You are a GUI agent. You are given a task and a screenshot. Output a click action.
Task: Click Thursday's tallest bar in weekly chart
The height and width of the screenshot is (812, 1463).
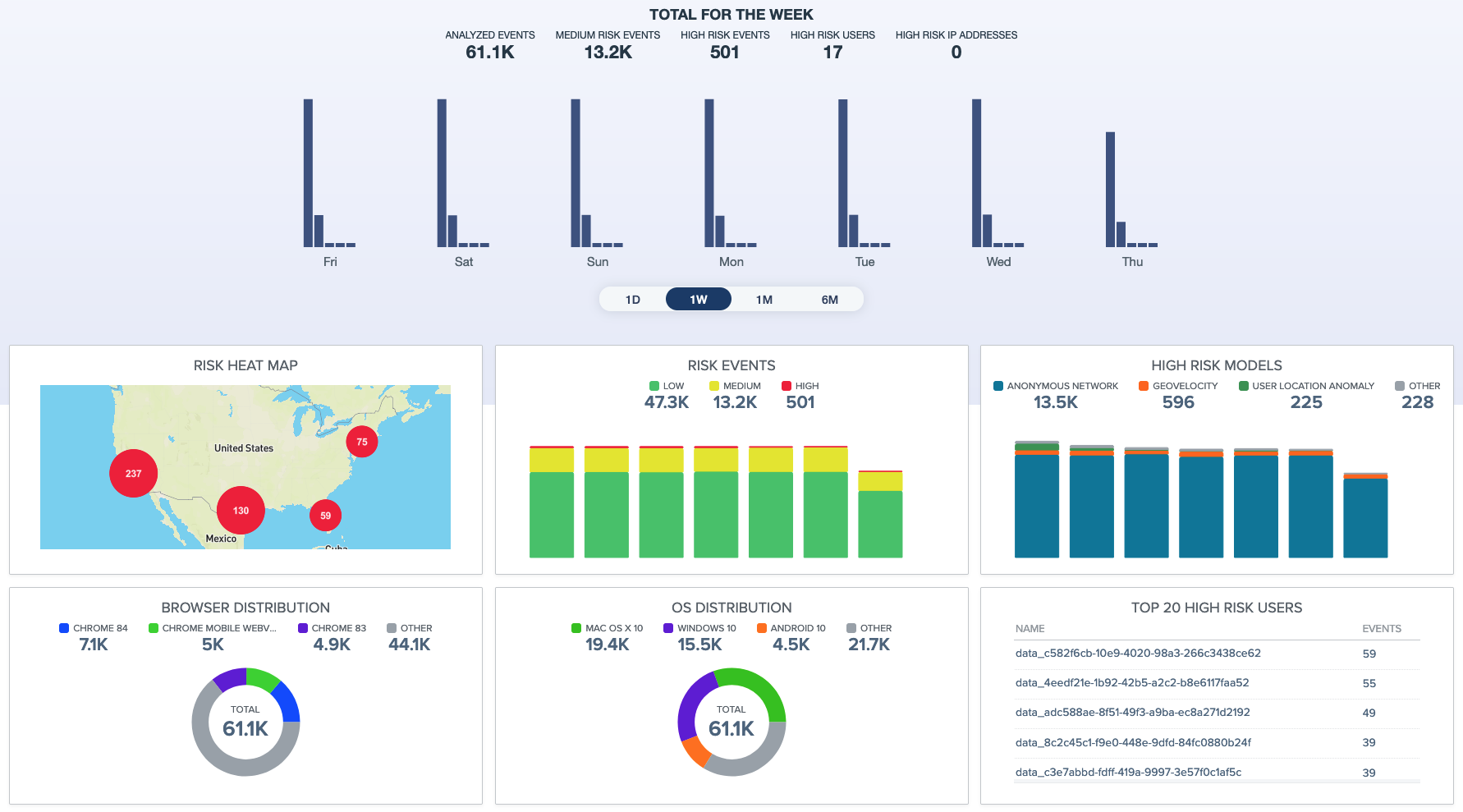(1110, 190)
